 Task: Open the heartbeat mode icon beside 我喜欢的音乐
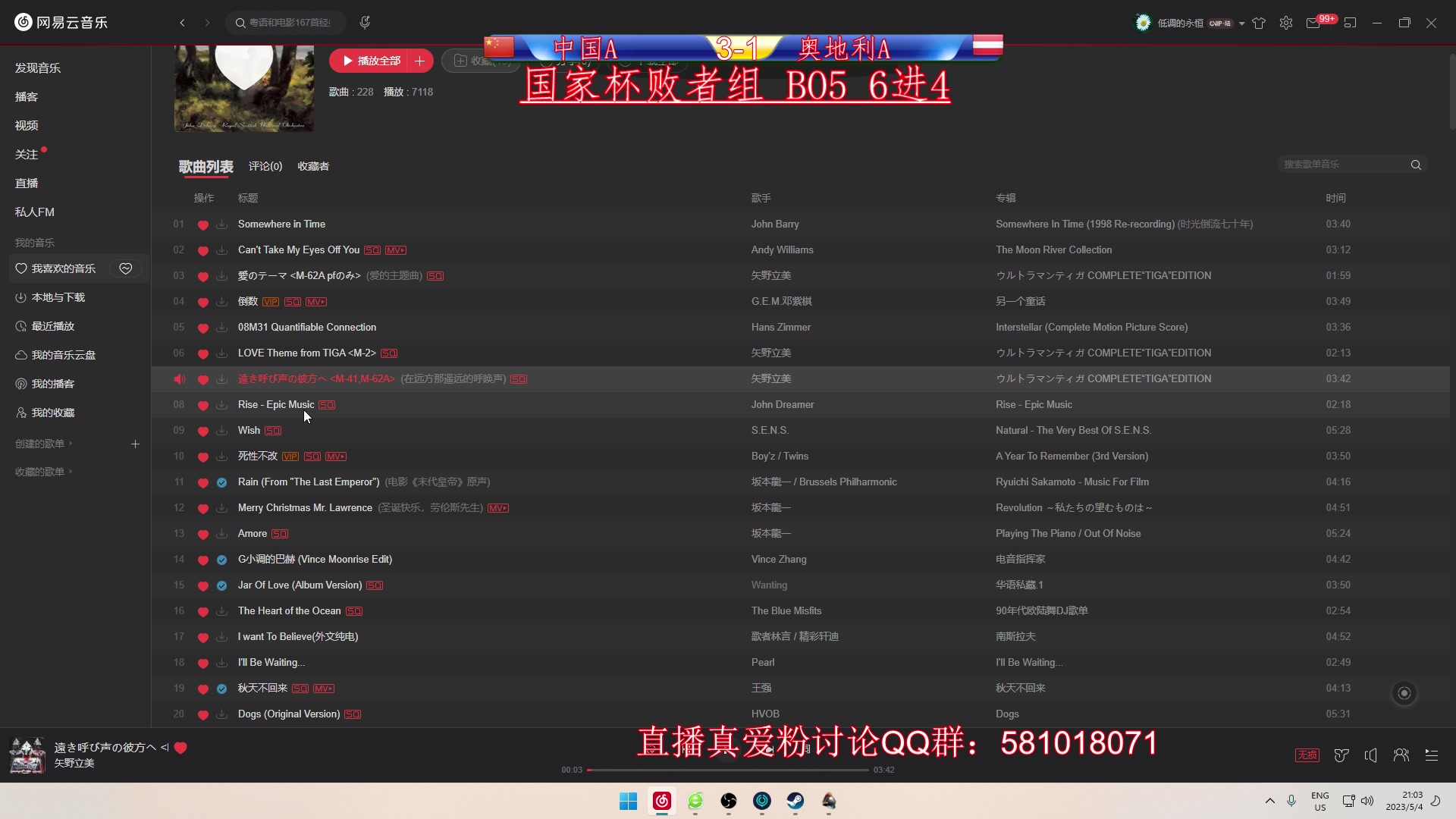pos(126,268)
